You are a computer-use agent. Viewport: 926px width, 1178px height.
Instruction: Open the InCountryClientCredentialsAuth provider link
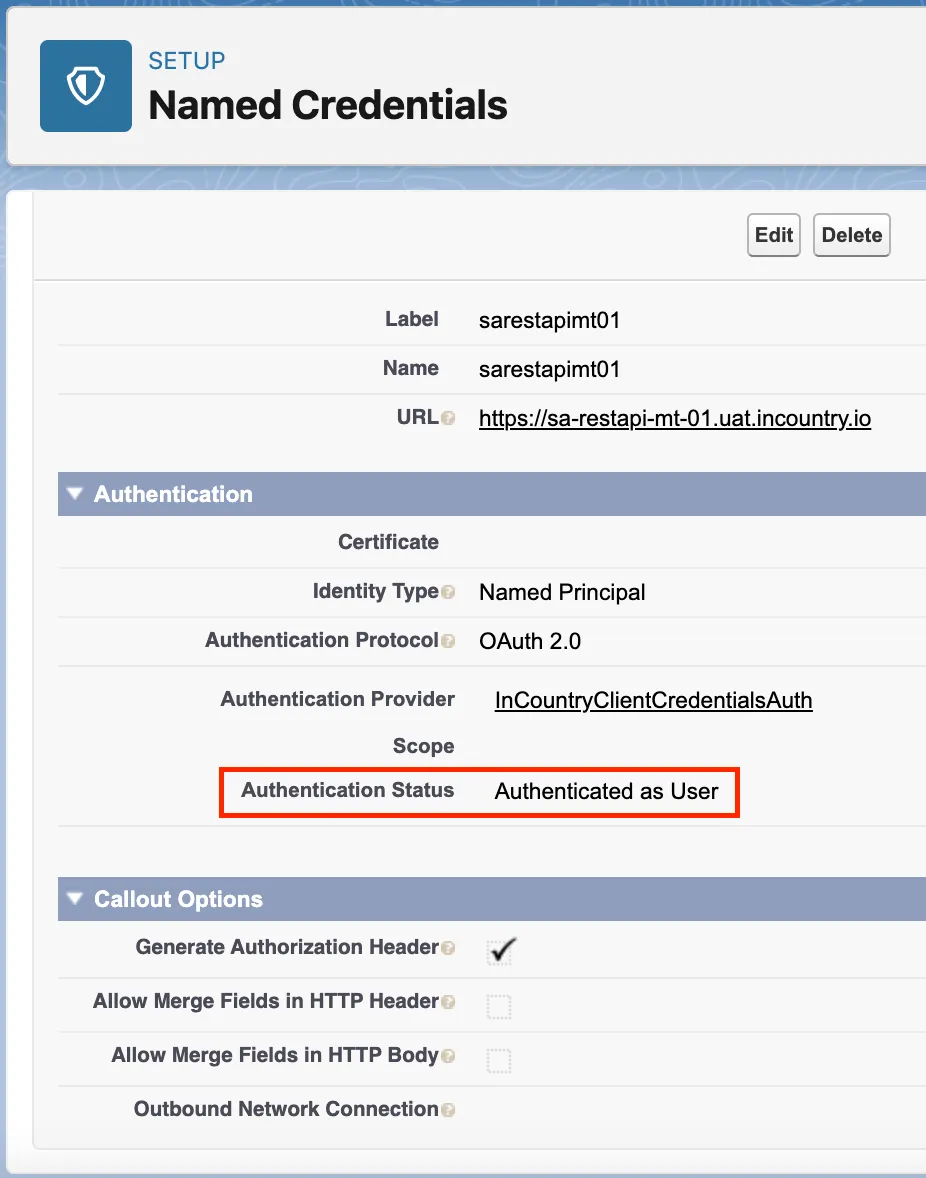coord(653,700)
